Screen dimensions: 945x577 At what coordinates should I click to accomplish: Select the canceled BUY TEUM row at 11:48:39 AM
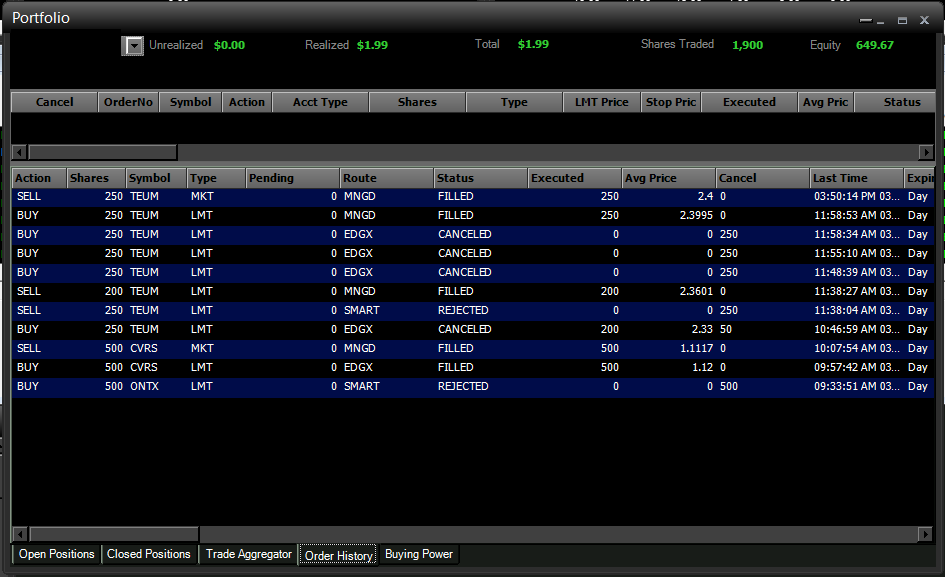pos(473,273)
